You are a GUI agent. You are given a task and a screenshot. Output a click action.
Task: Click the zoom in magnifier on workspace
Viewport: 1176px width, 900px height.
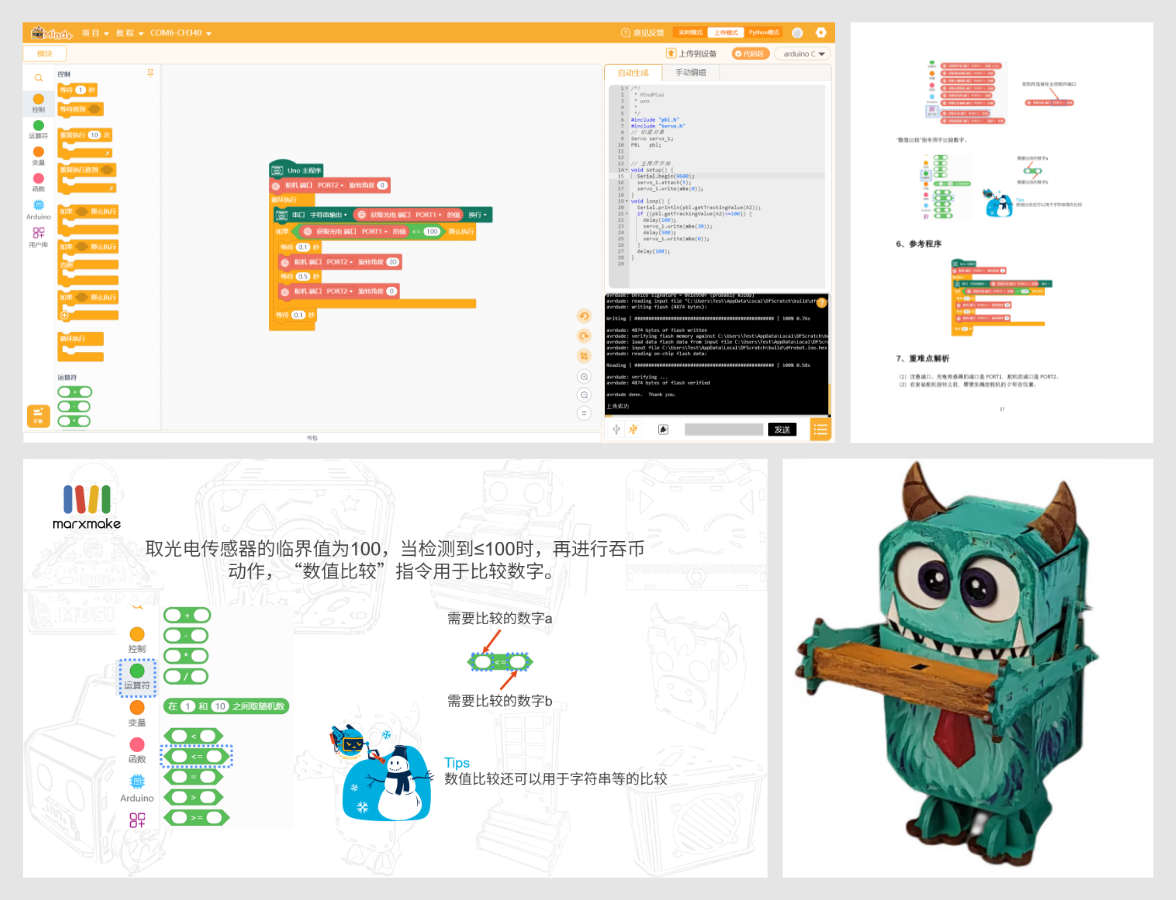(x=584, y=376)
